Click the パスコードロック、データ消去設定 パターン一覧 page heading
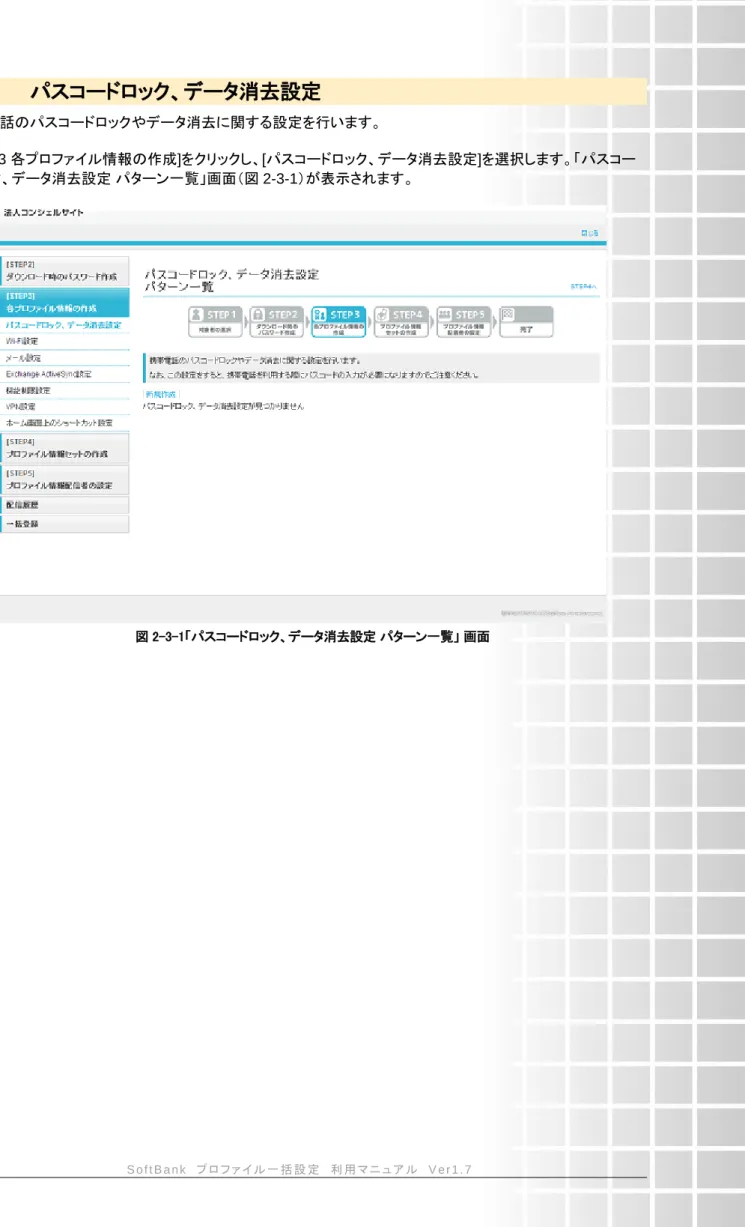Screen dimensions: 745x1227 point(232,279)
